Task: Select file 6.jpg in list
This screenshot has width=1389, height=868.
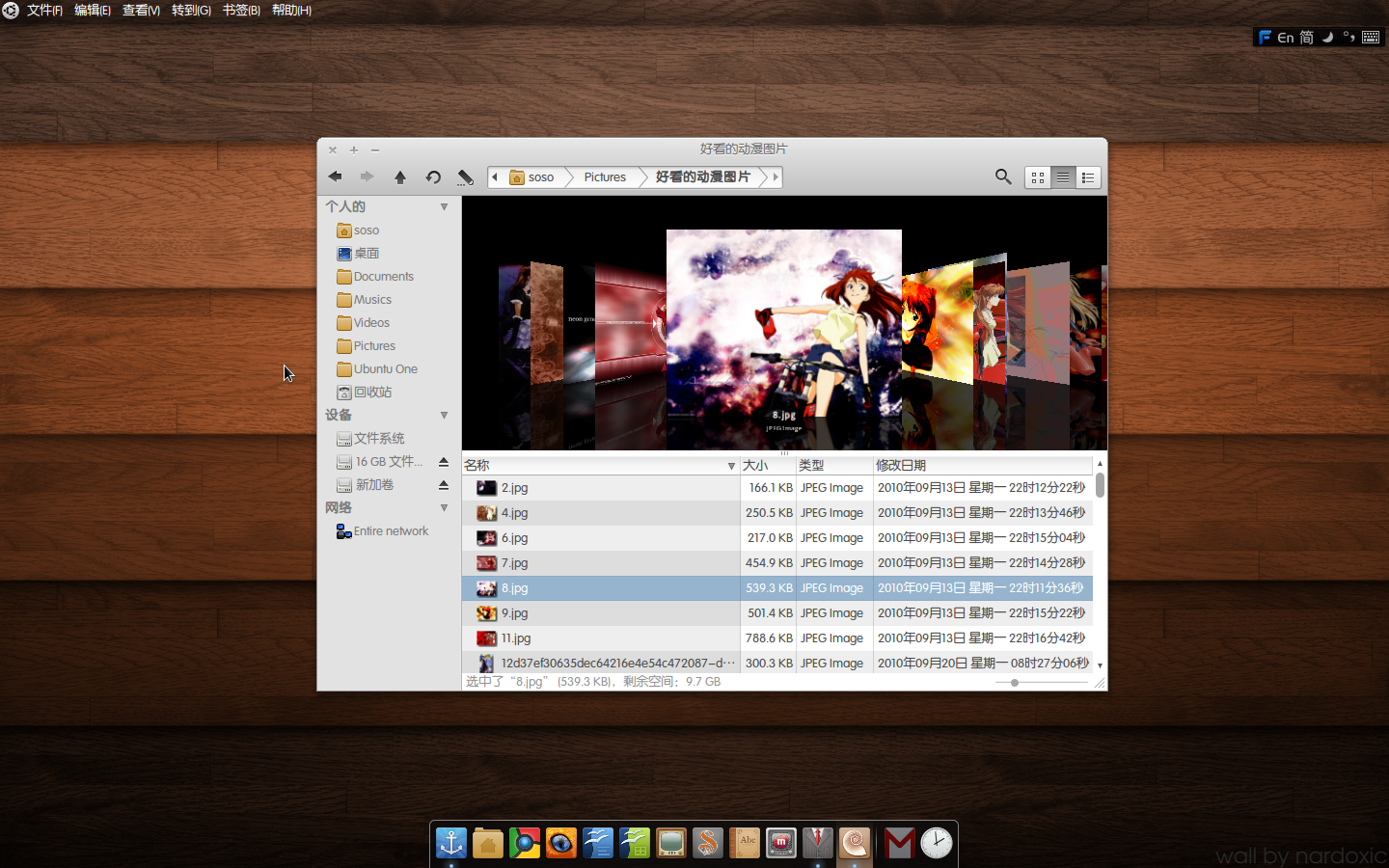Action: point(776,538)
